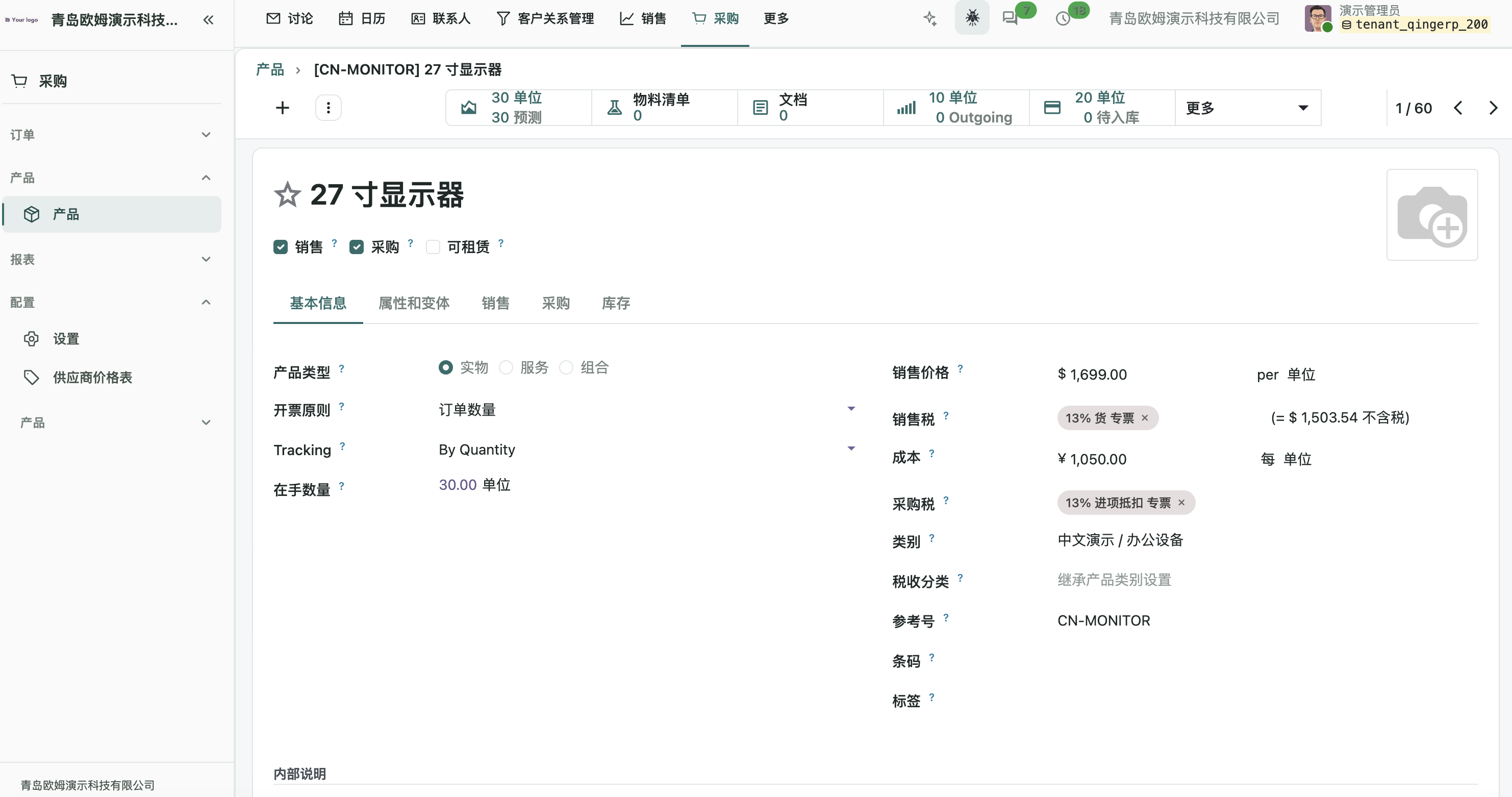Go to the previous record arrow
Viewport: 1512px width, 797px height.
click(x=1458, y=108)
